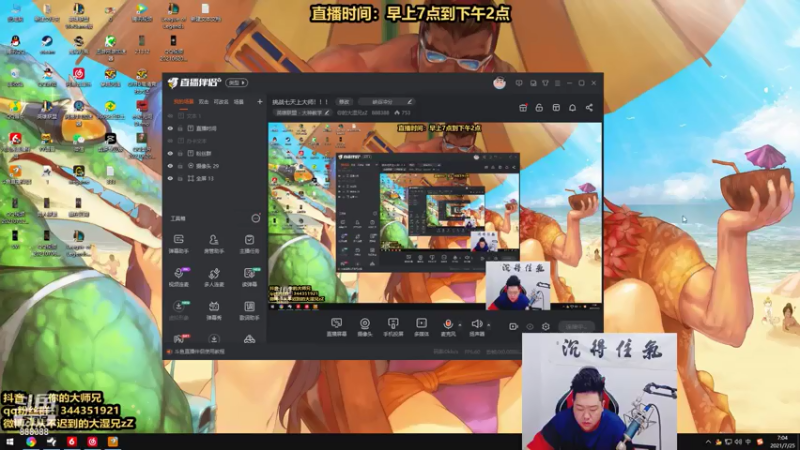Edit the announcement field with pencil icon

coord(386,102)
